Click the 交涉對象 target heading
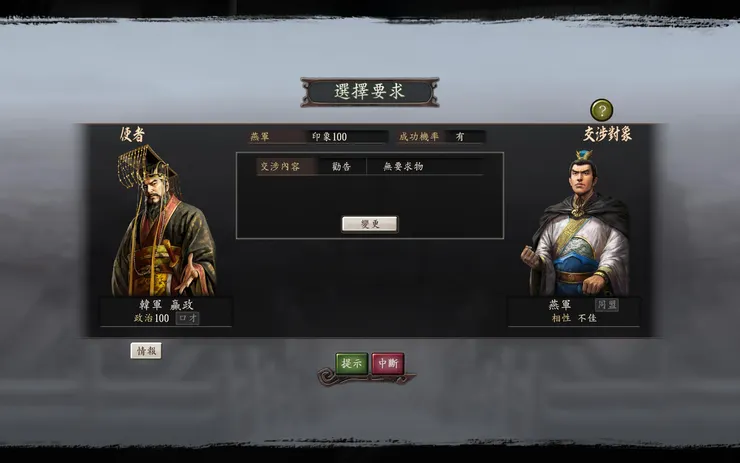The height and width of the screenshot is (463, 740). [x=608, y=134]
